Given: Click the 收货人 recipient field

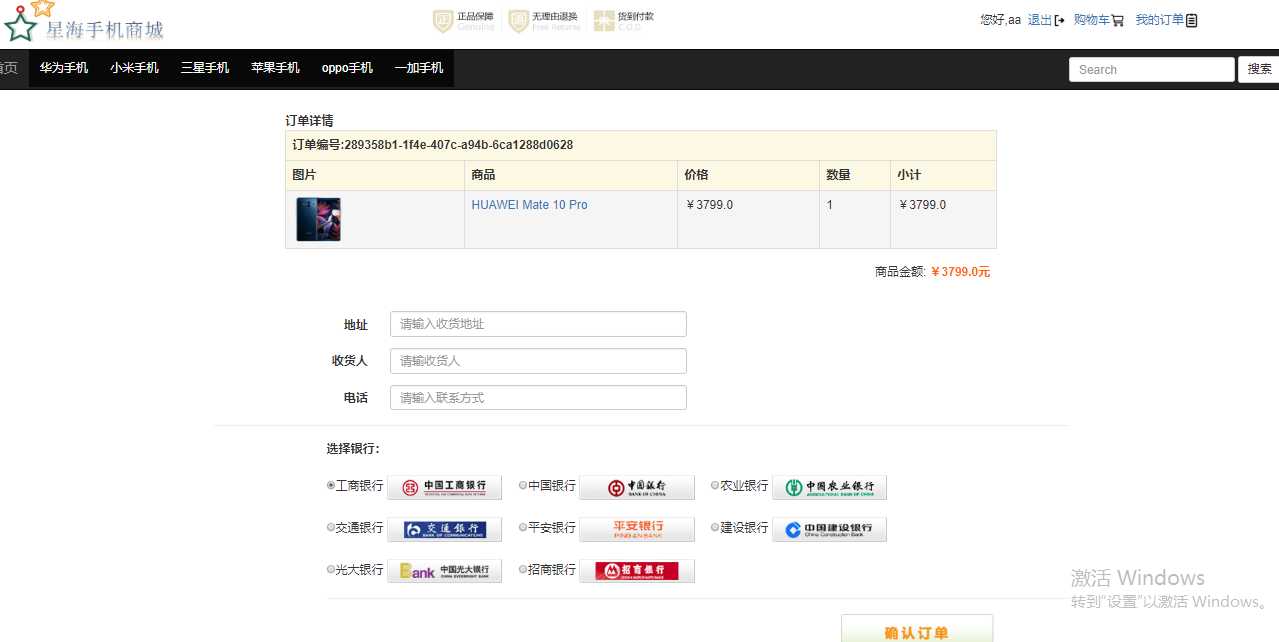Looking at the screenshot, I should [x=538, y=361].
